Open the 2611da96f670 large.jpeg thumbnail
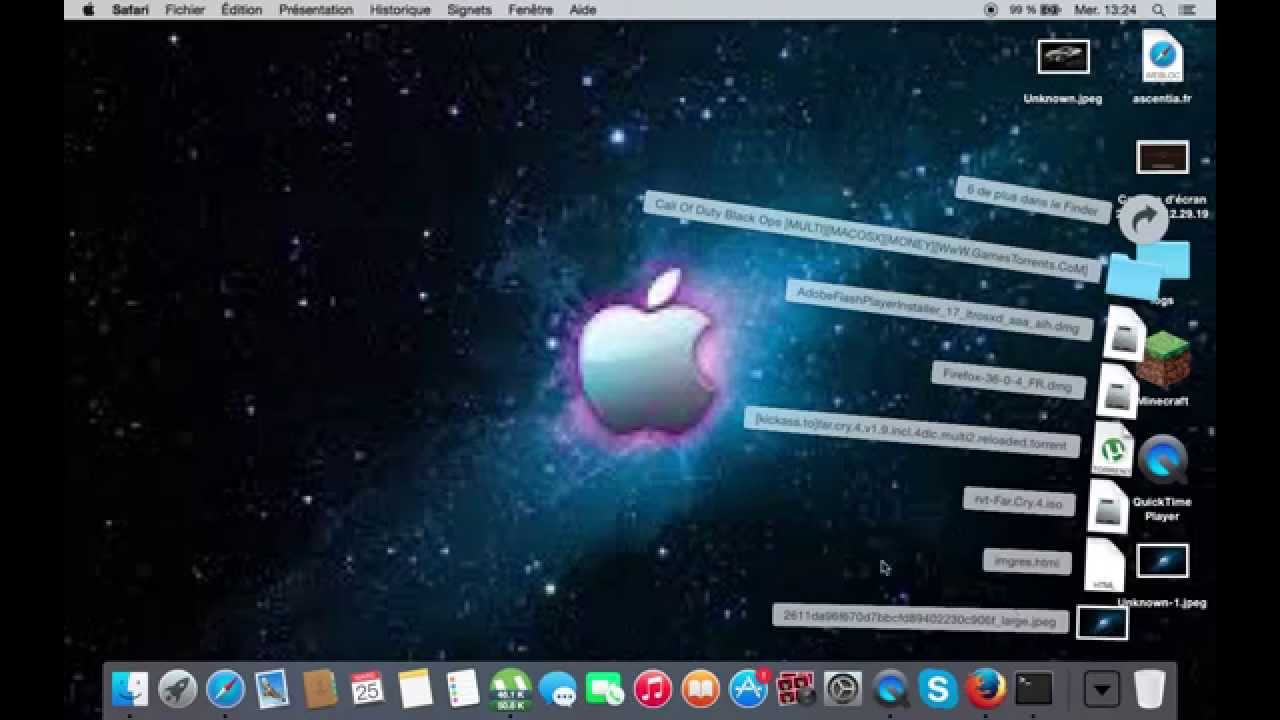Viewport: 1280px width, 720px height. click(1102, 623)
